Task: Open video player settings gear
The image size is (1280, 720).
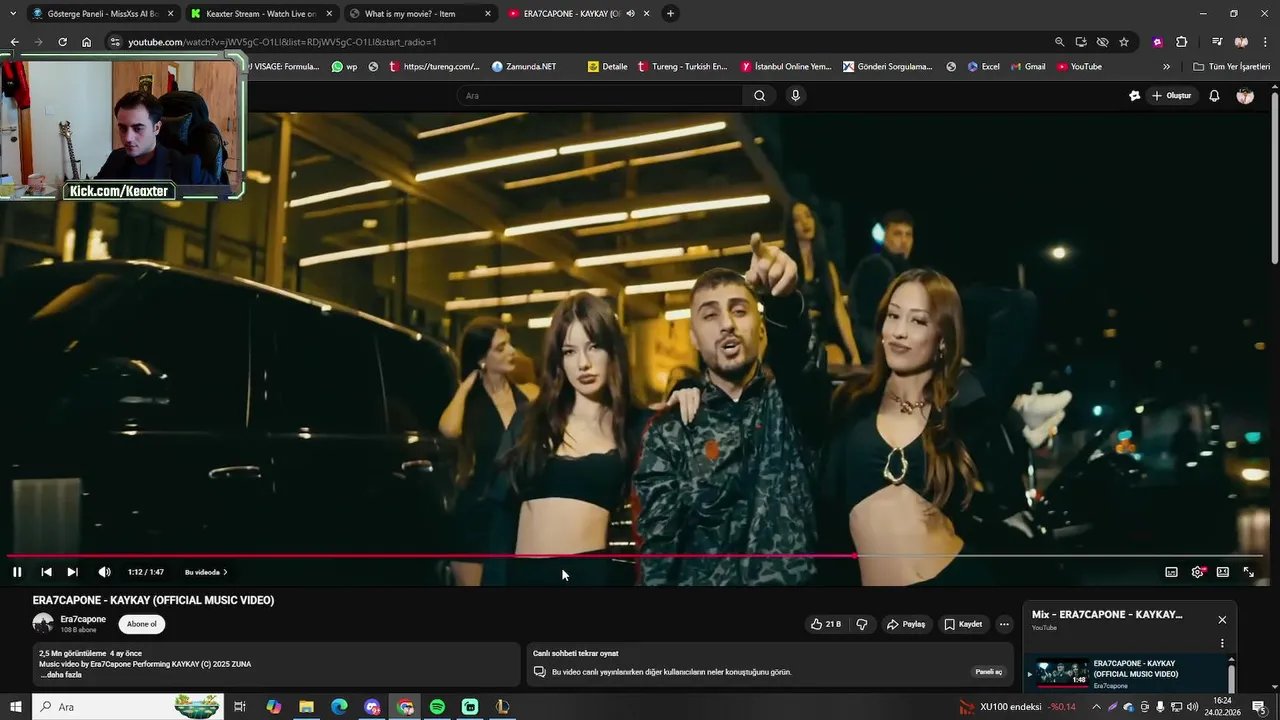Action: click(1197, 572)
